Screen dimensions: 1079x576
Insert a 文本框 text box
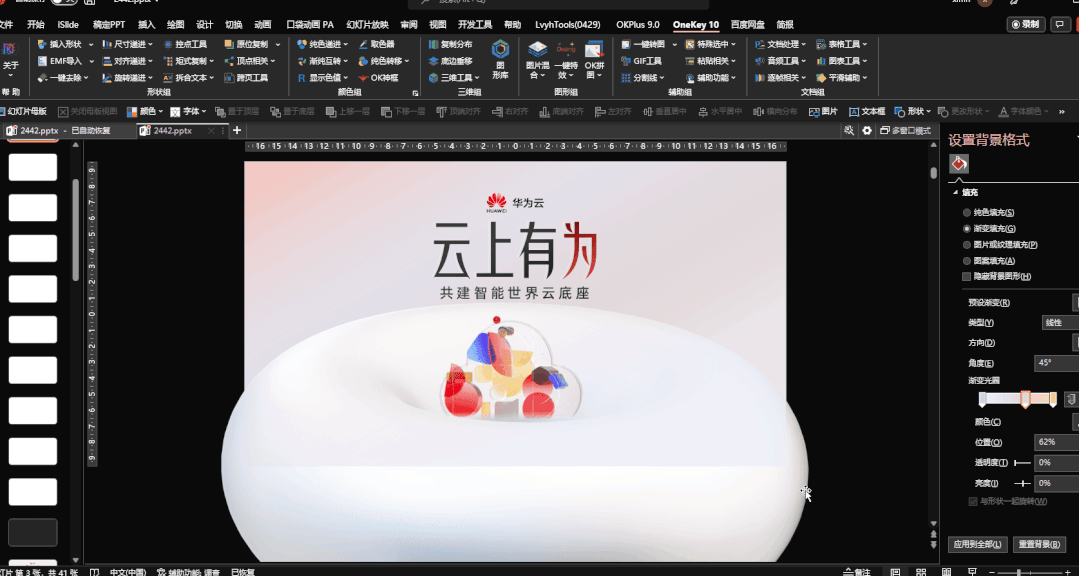pos(867,111)
